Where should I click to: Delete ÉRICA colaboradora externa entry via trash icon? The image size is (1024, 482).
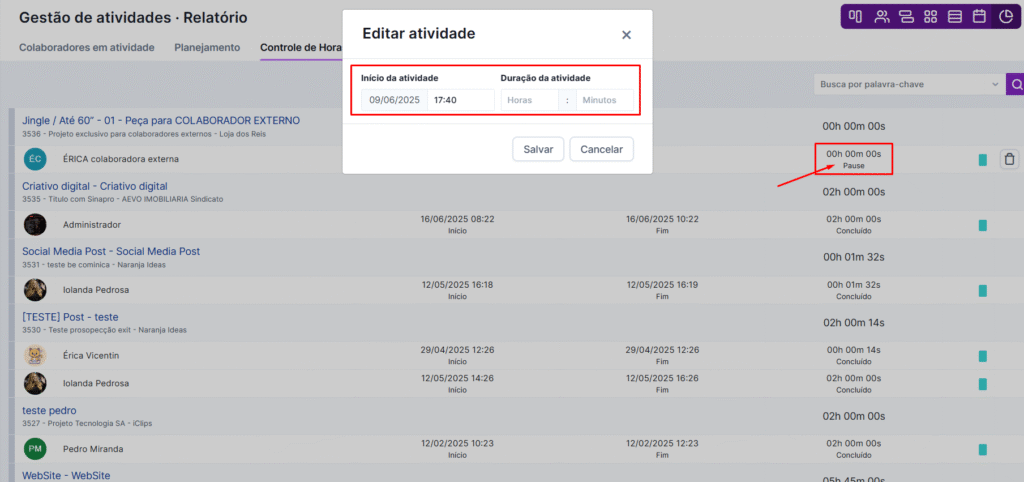click(1010, 159)
